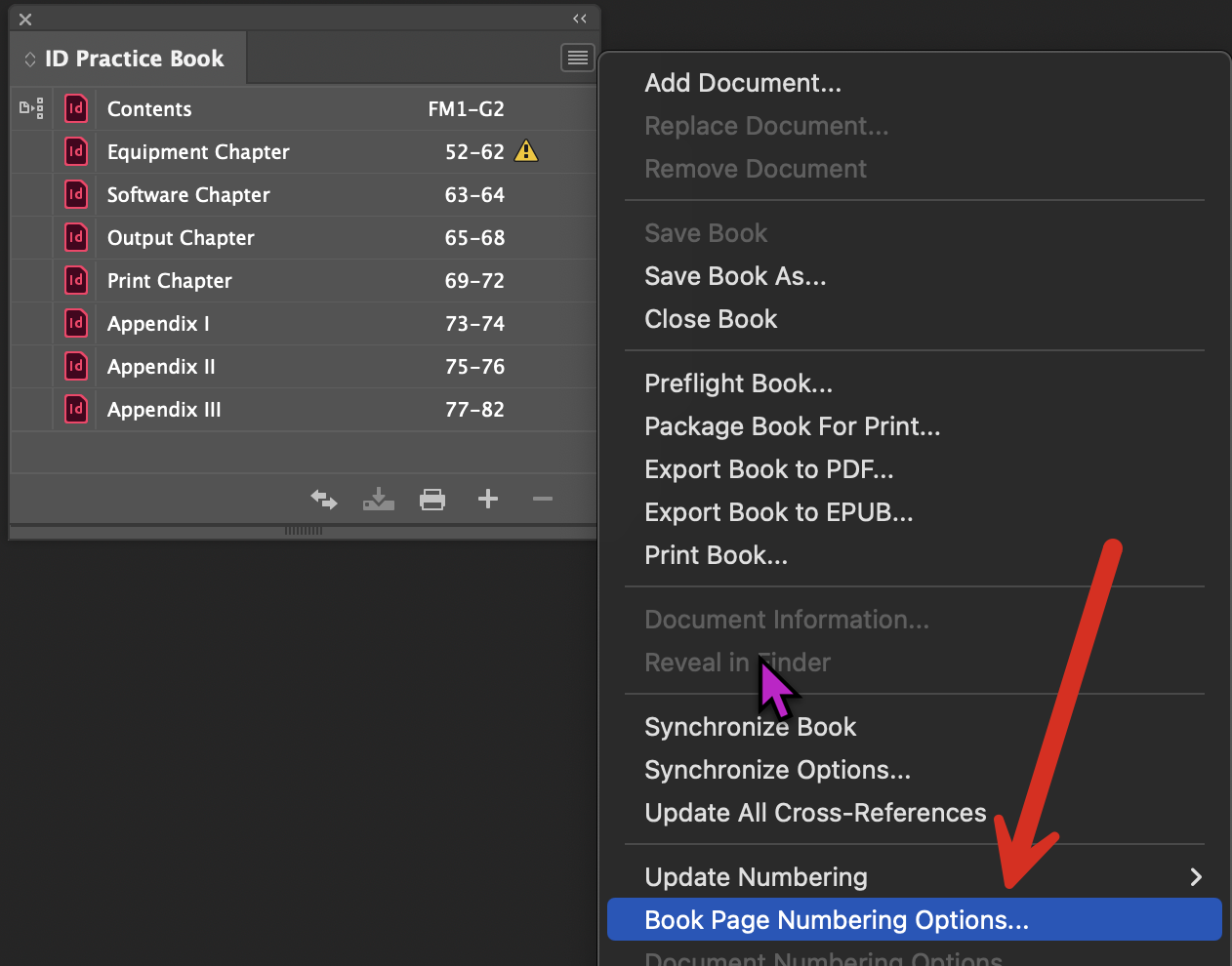Remove a document with the minus icon
This screenshot has height=966, width=1232.
point(542,499)
